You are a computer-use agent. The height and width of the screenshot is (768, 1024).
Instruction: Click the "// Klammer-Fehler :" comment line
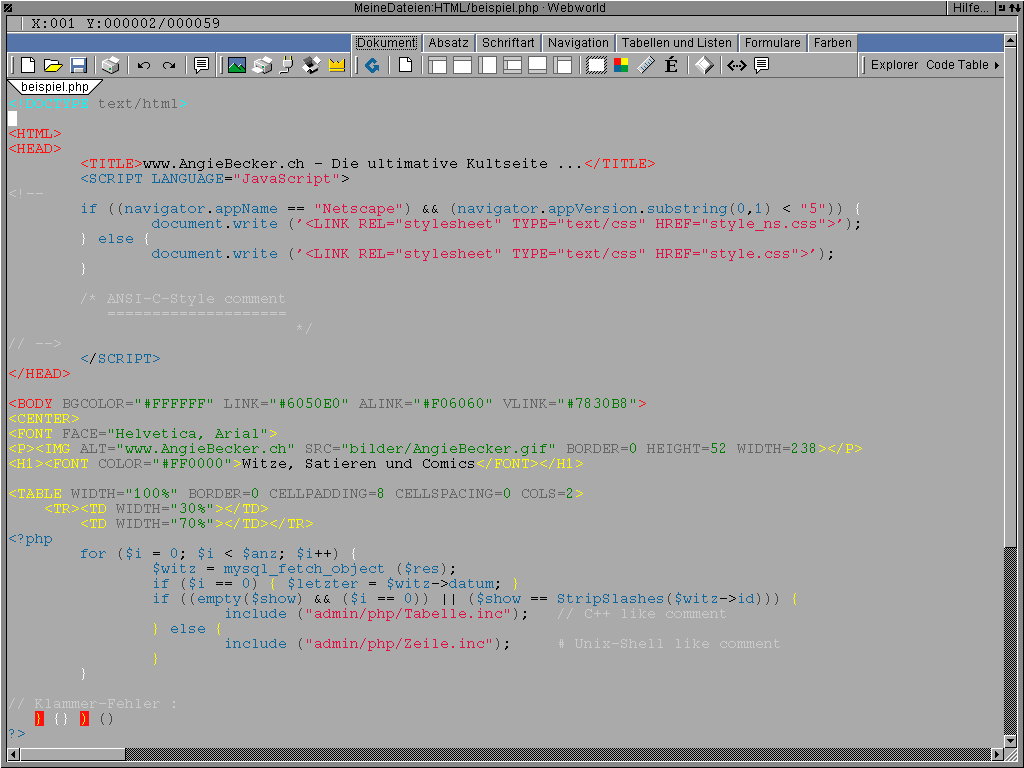point(93,704)
